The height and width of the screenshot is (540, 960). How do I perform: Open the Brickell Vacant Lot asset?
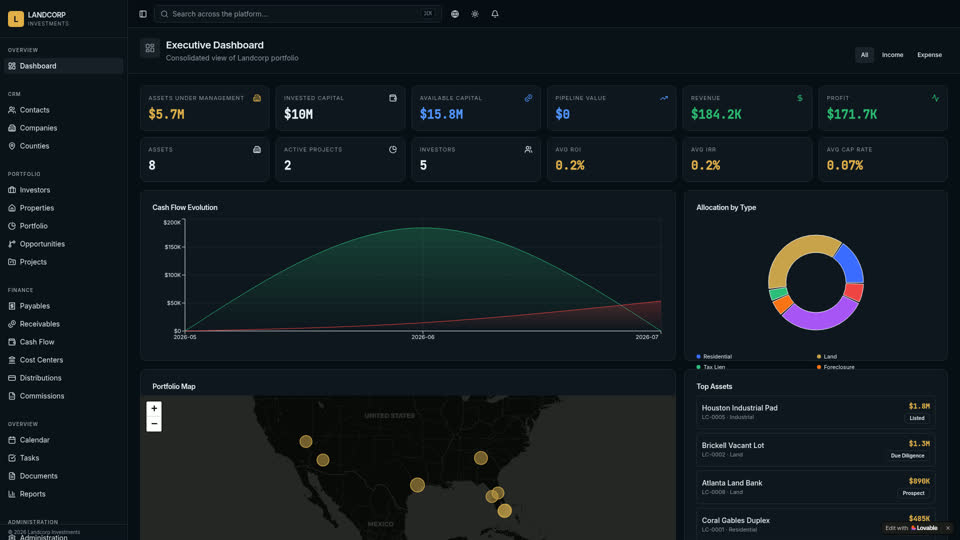[x=816, y=449]
